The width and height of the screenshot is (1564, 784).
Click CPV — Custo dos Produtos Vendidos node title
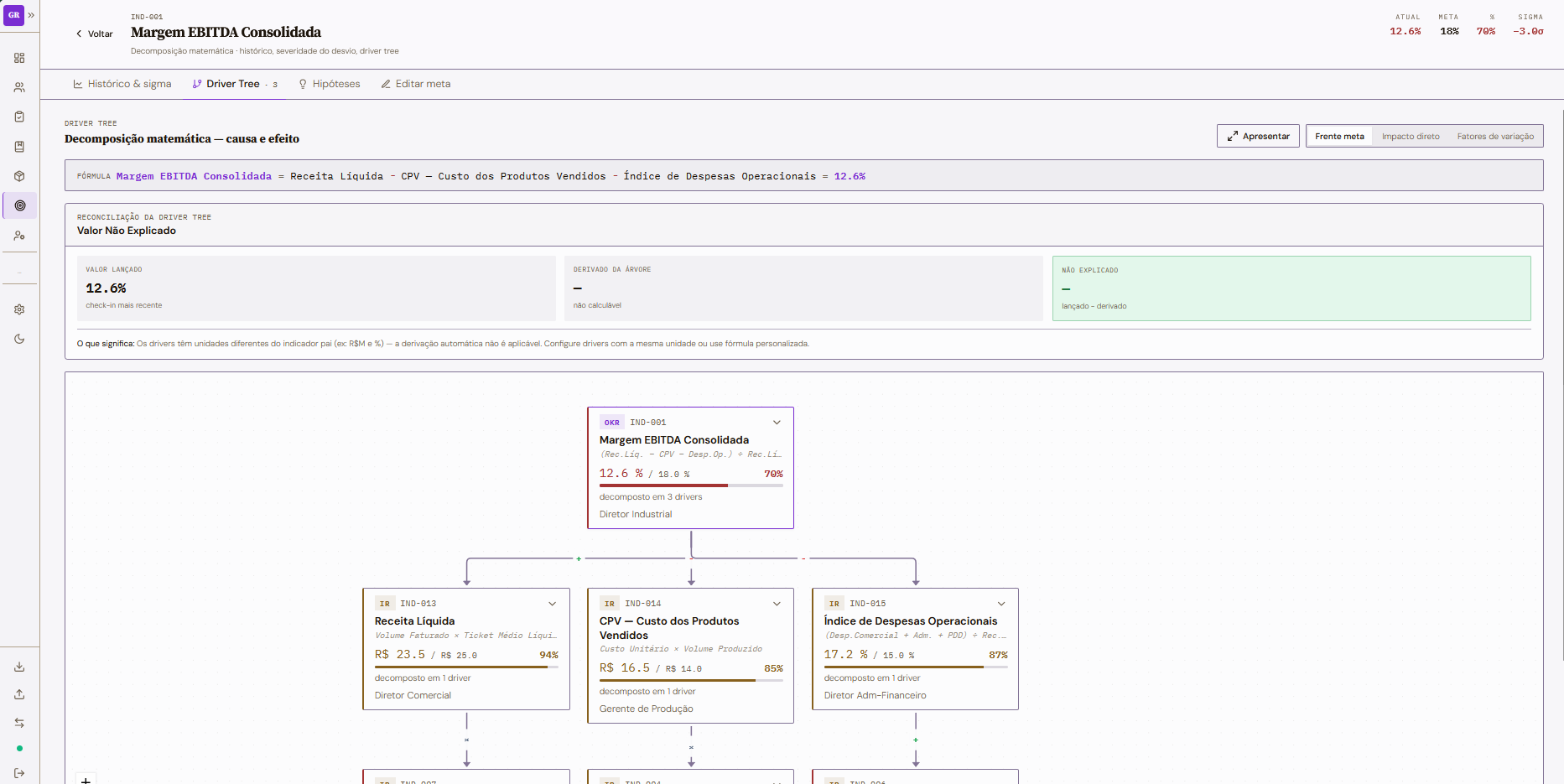click(669, 628)
